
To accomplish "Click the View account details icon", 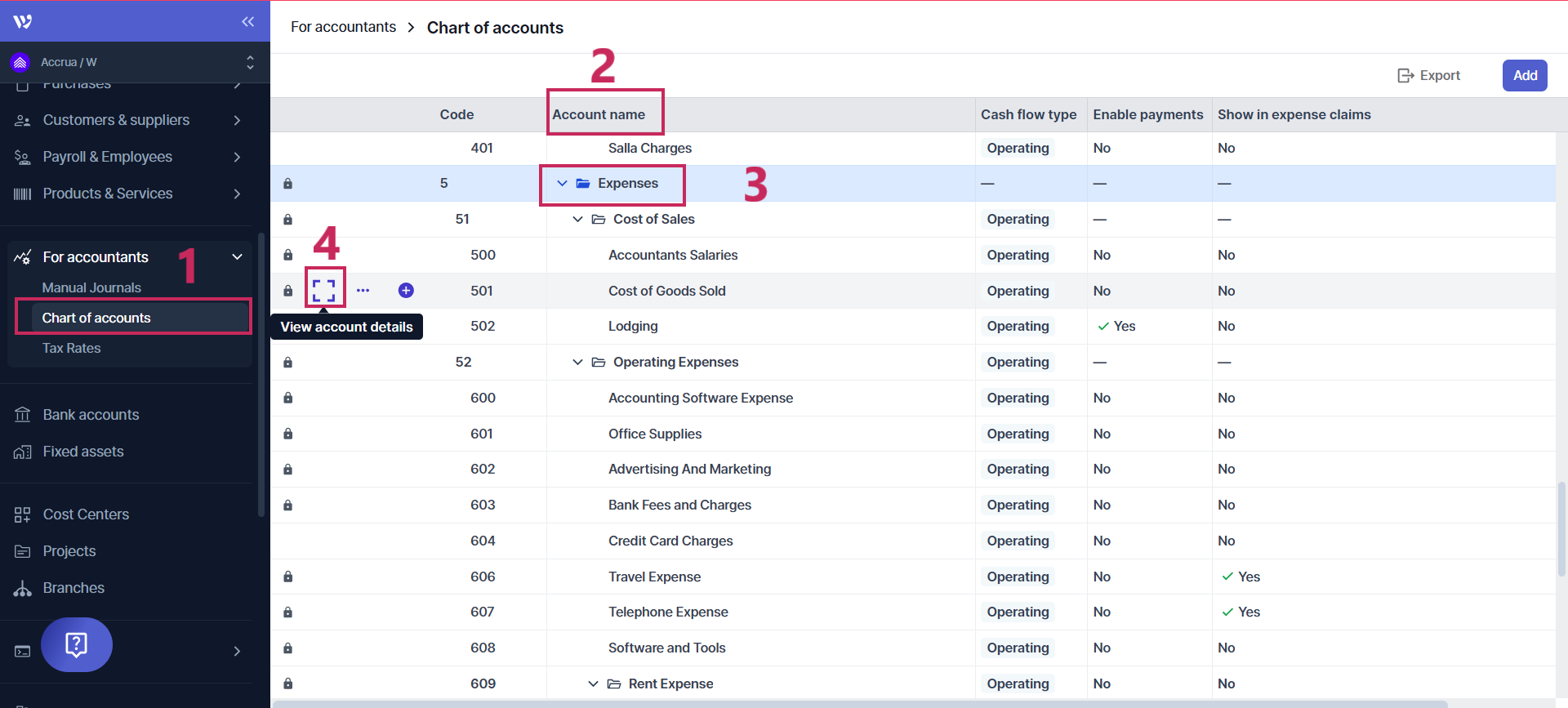I will point(324,290).
